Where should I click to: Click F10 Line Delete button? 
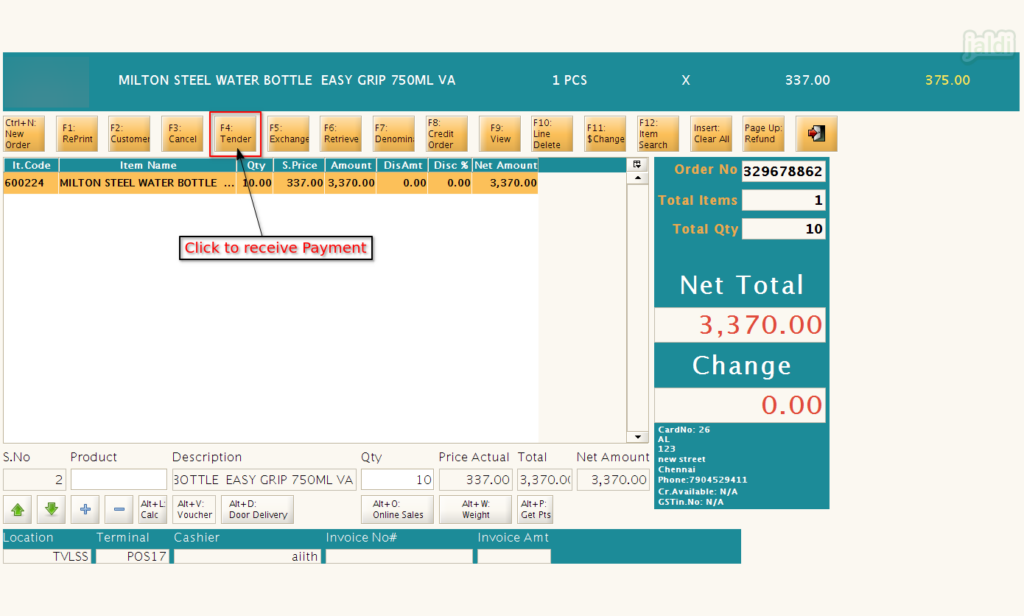click(x=552, y=133)
